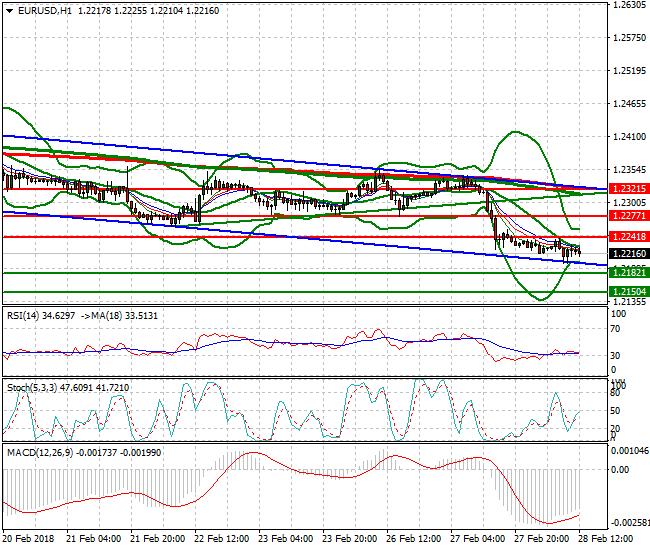Click the 26 Feb 12:00 time label
This screenshot has height=550, width=650.
click(x=413, y=539)
